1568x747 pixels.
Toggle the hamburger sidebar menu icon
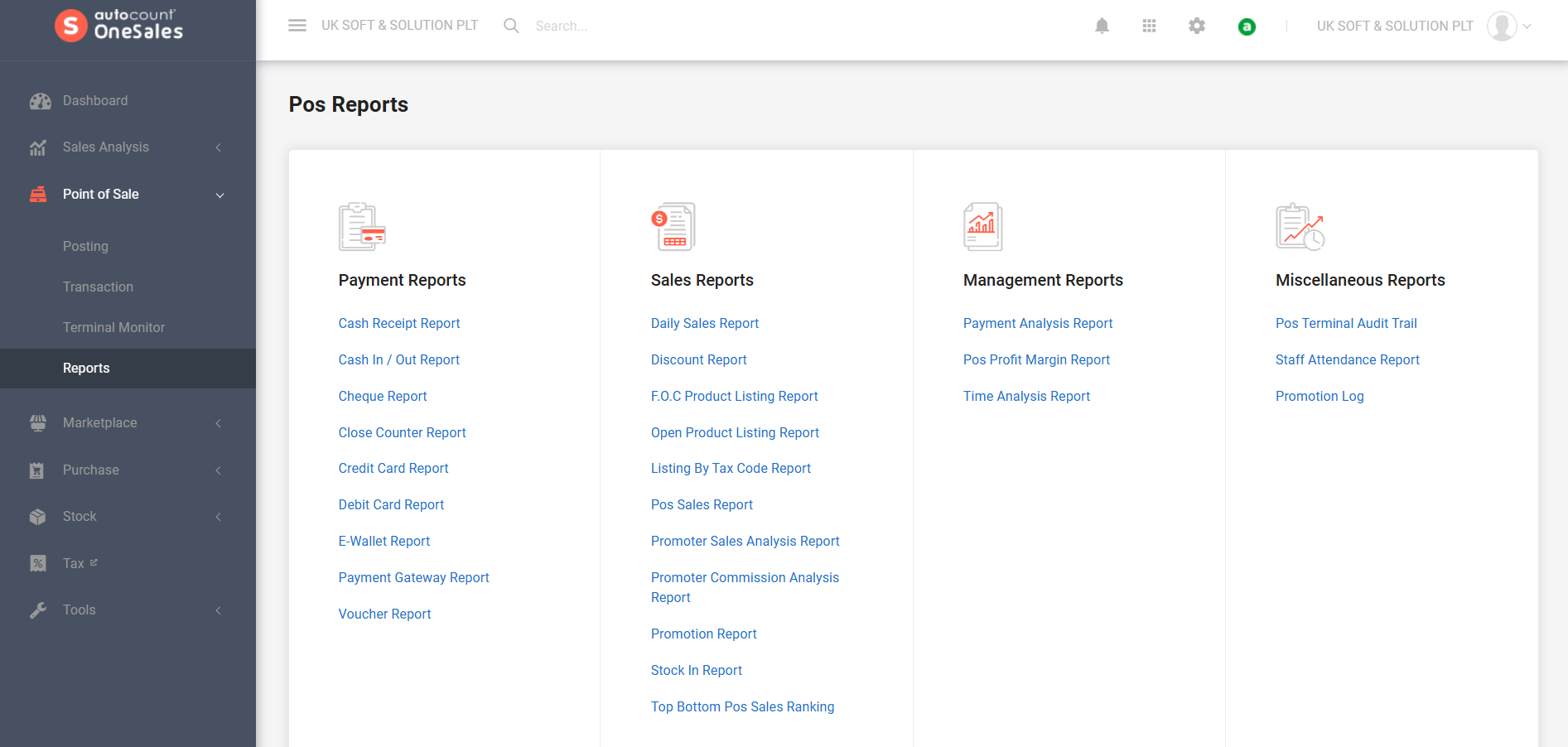pos(297,26)
